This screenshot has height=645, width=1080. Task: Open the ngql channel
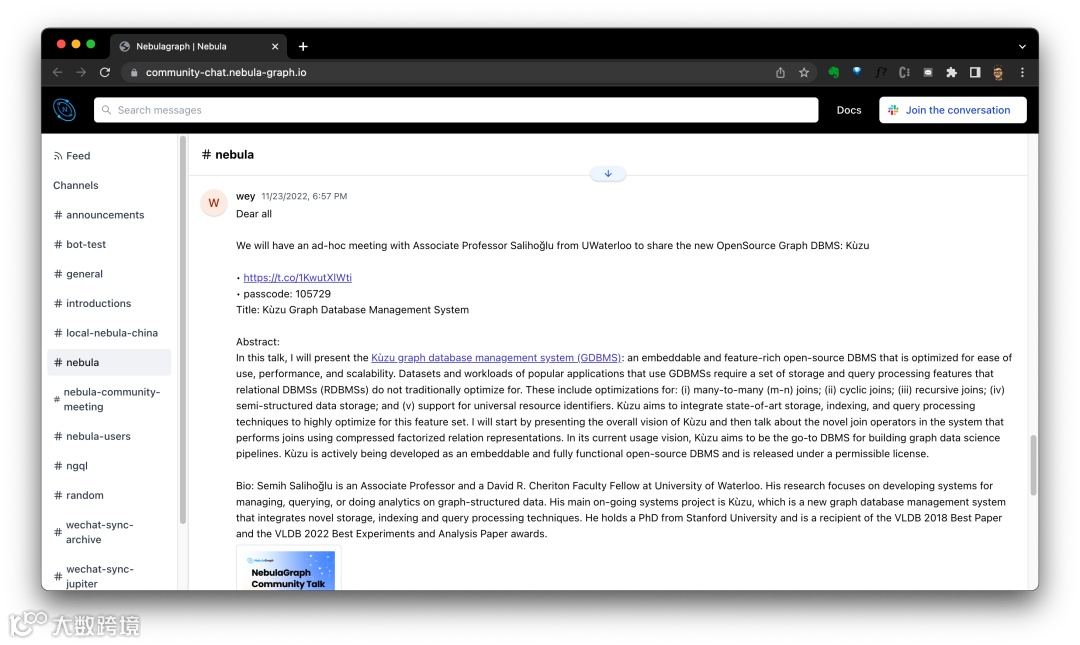coord(109,466)
